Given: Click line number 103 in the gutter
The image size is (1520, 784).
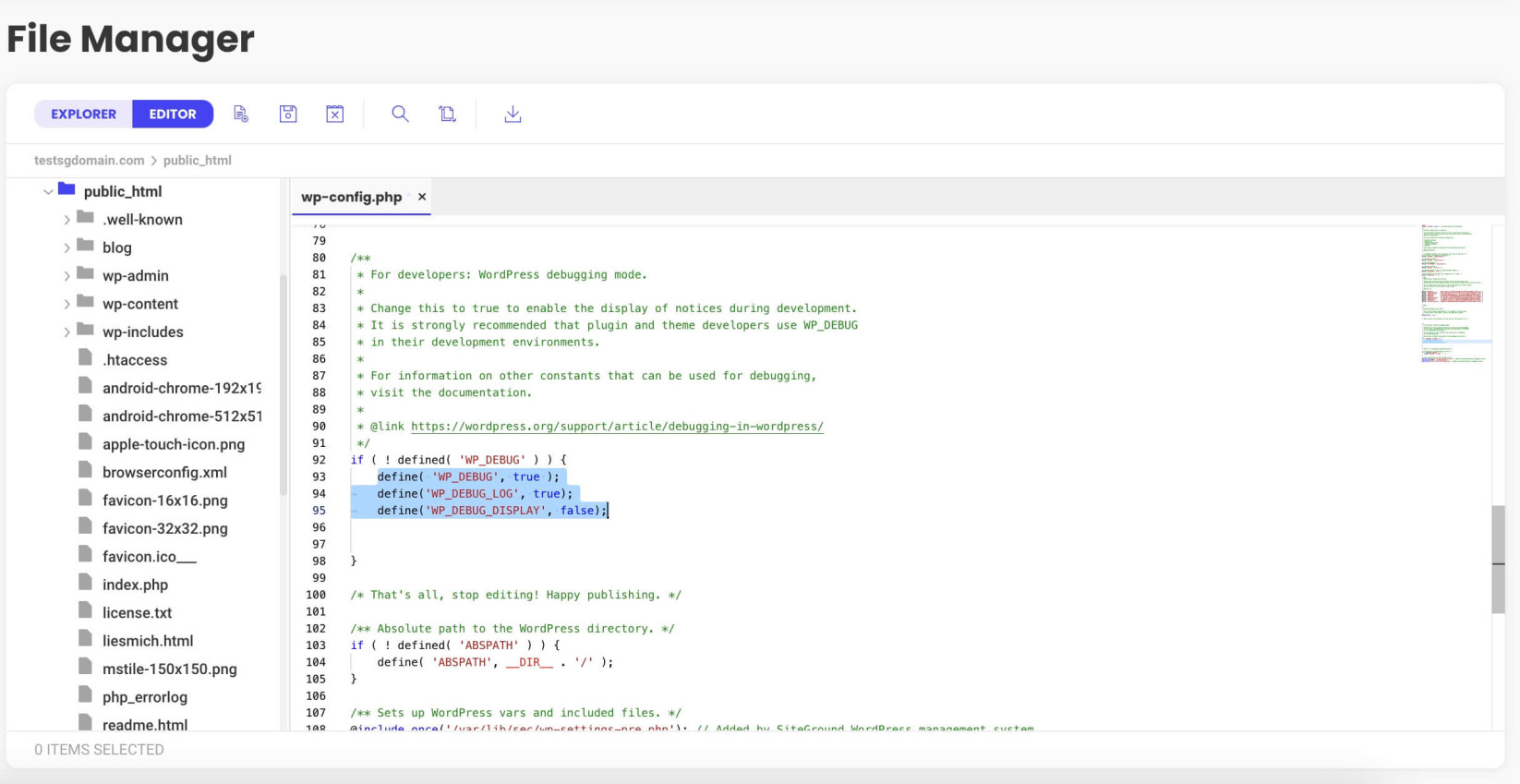Looking at the screenshot, I should coord(316,645).
